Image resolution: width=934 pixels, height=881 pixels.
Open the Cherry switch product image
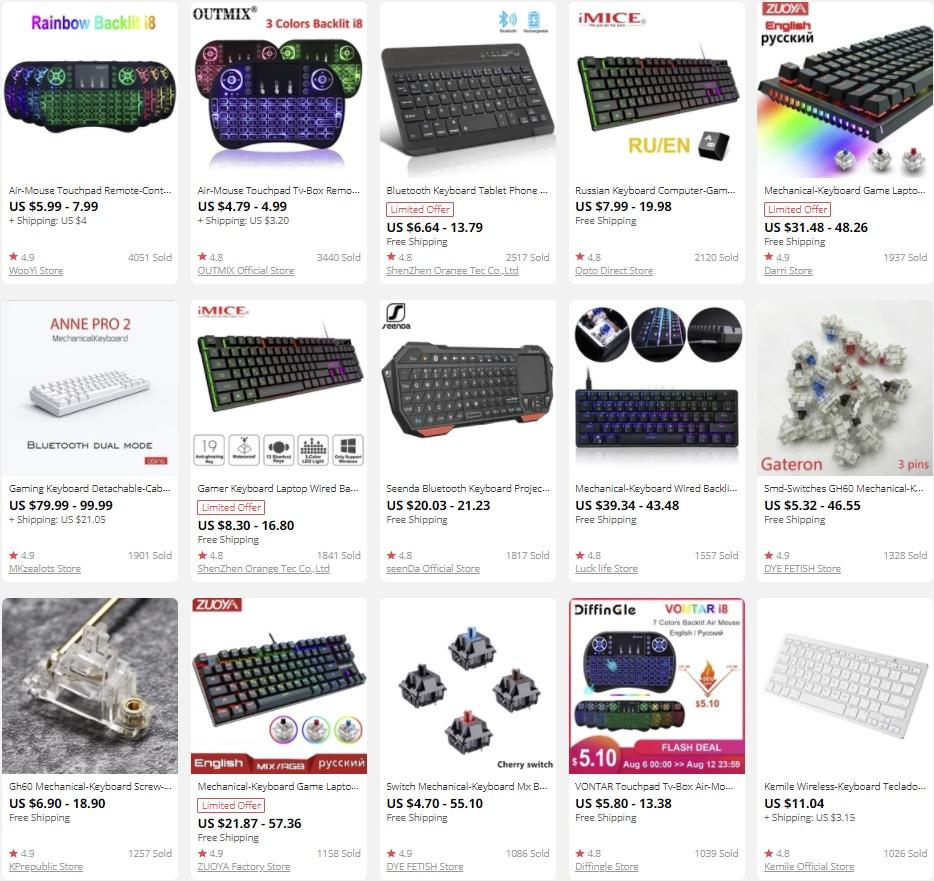tap(468, 686)
